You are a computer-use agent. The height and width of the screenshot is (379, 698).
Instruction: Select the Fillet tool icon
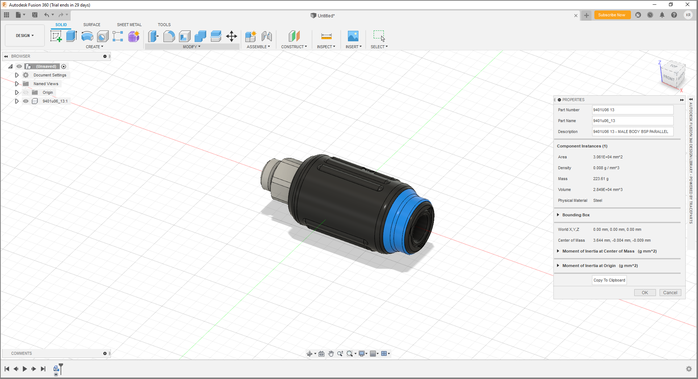tap(169, 36)
